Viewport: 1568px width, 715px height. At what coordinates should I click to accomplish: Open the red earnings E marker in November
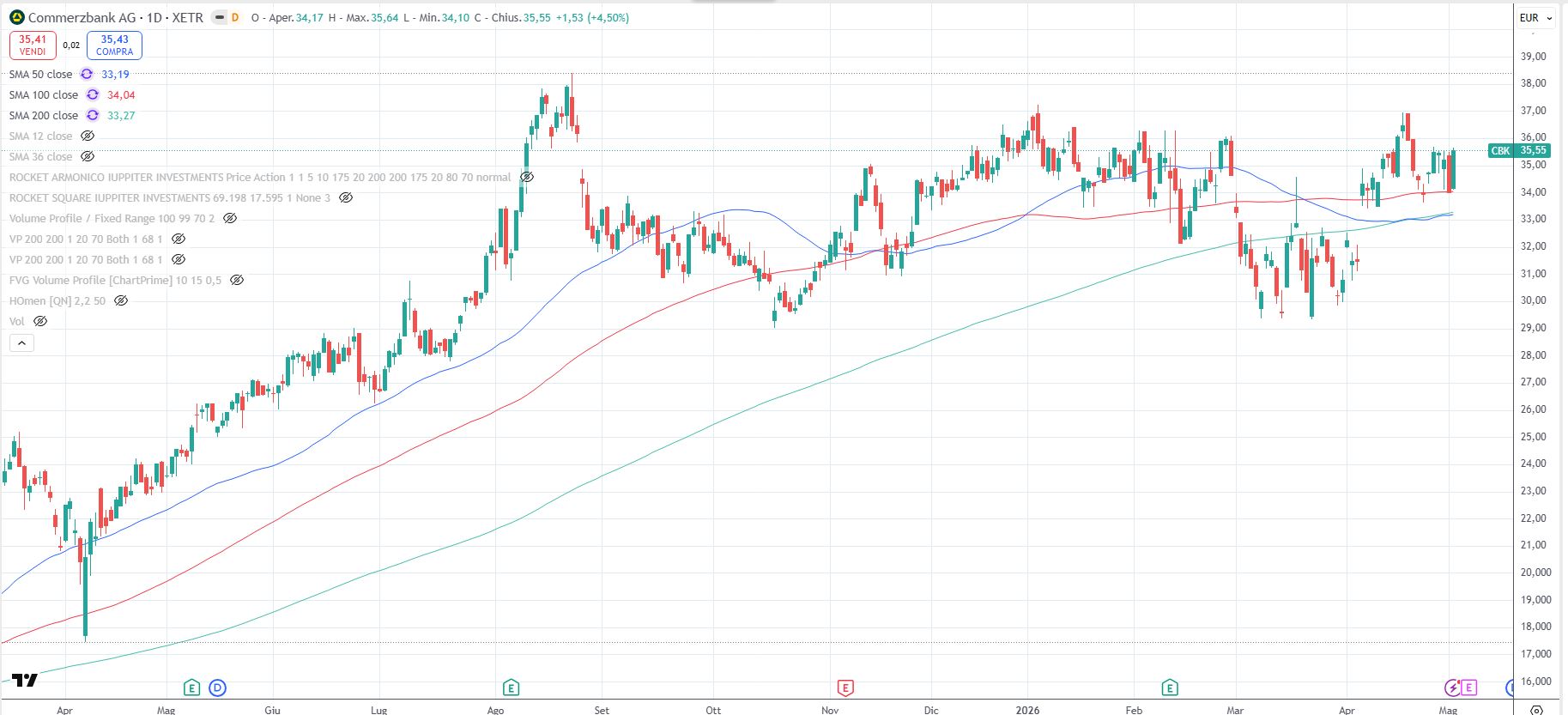pos(845,688)
